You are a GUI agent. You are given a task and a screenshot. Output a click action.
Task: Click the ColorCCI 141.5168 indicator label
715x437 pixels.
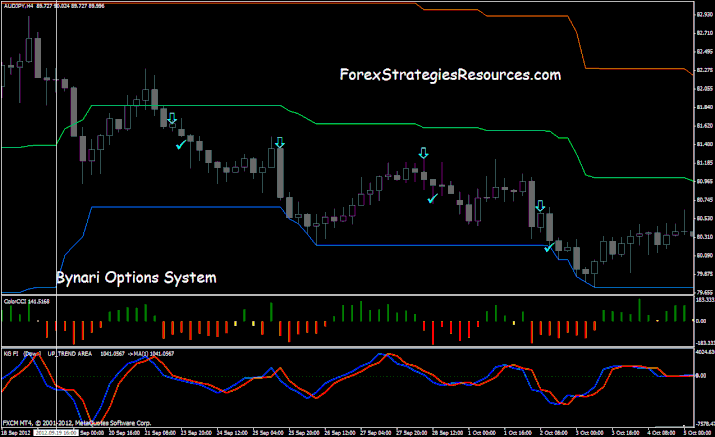click(26, 302)
